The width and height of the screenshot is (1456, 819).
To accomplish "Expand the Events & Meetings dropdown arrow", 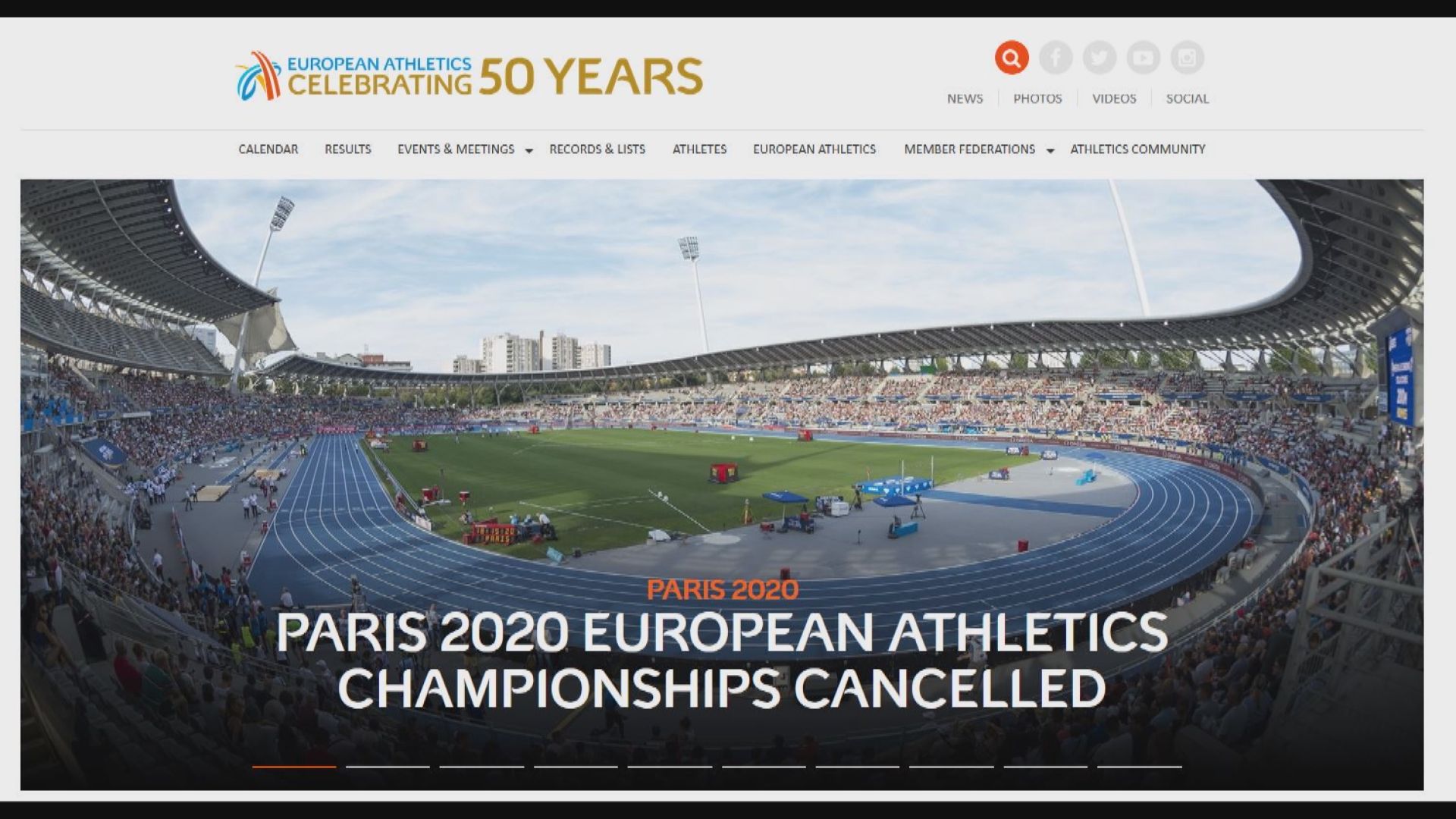I will click(x=529, y=150).
